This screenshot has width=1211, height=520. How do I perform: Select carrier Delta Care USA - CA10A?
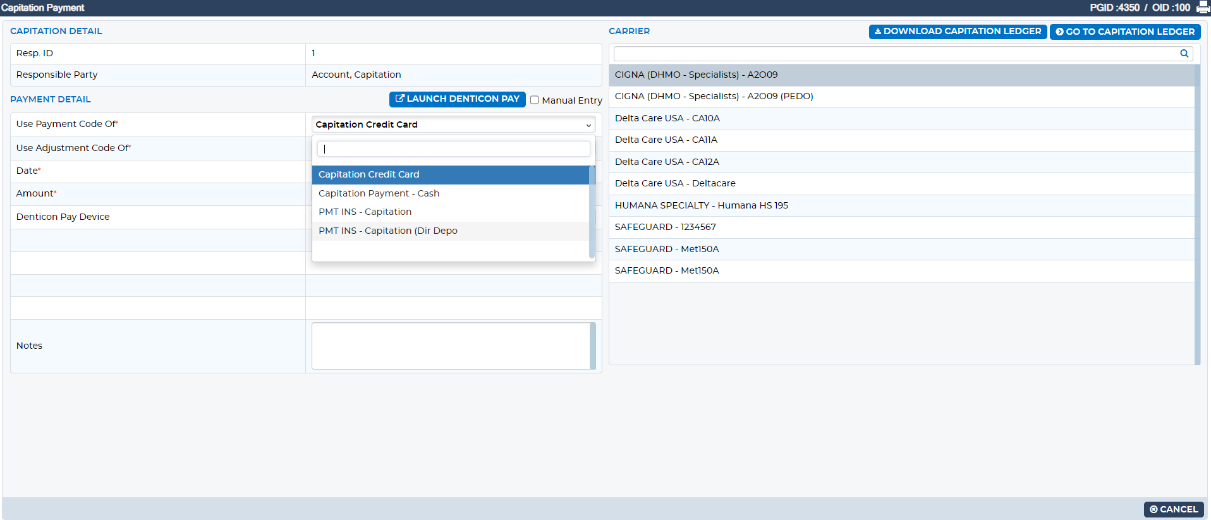(x=901, y=118)
